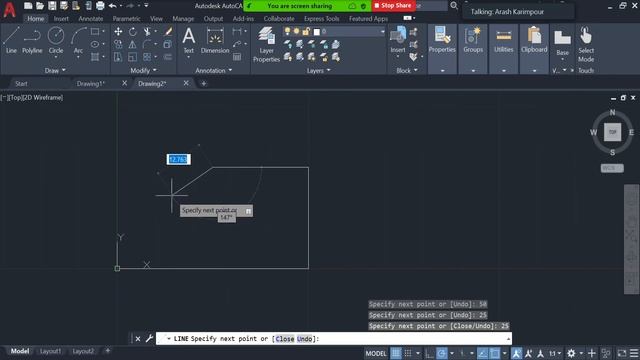Select the Line tool
Viewport: 640px width, 360px height.
point(11,40)
